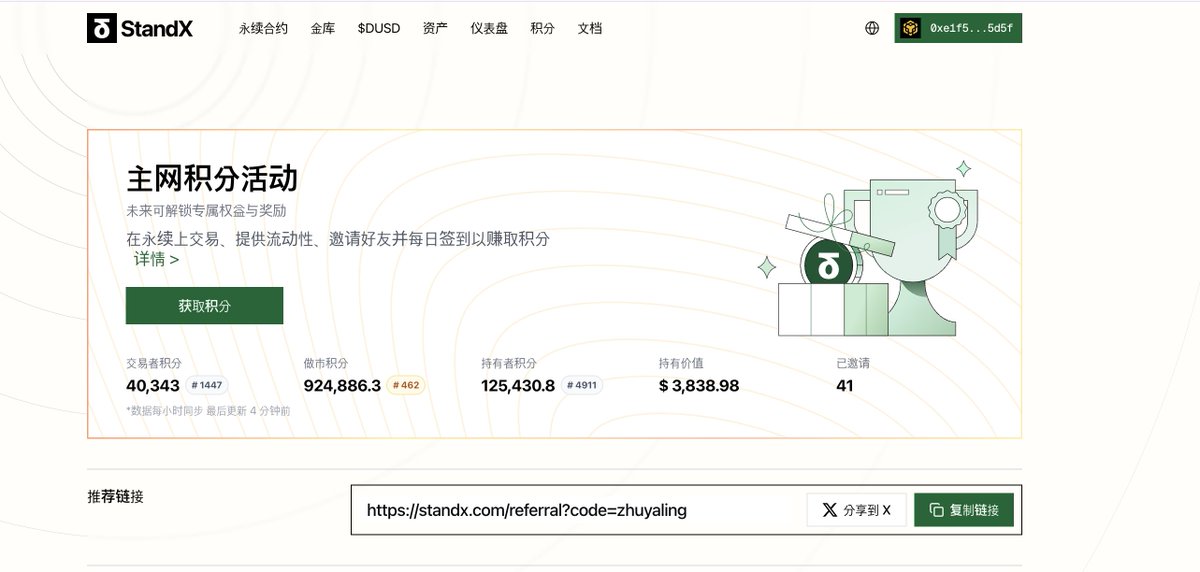
Task: Open the language globe icon
Action: [x=872, y=28]
